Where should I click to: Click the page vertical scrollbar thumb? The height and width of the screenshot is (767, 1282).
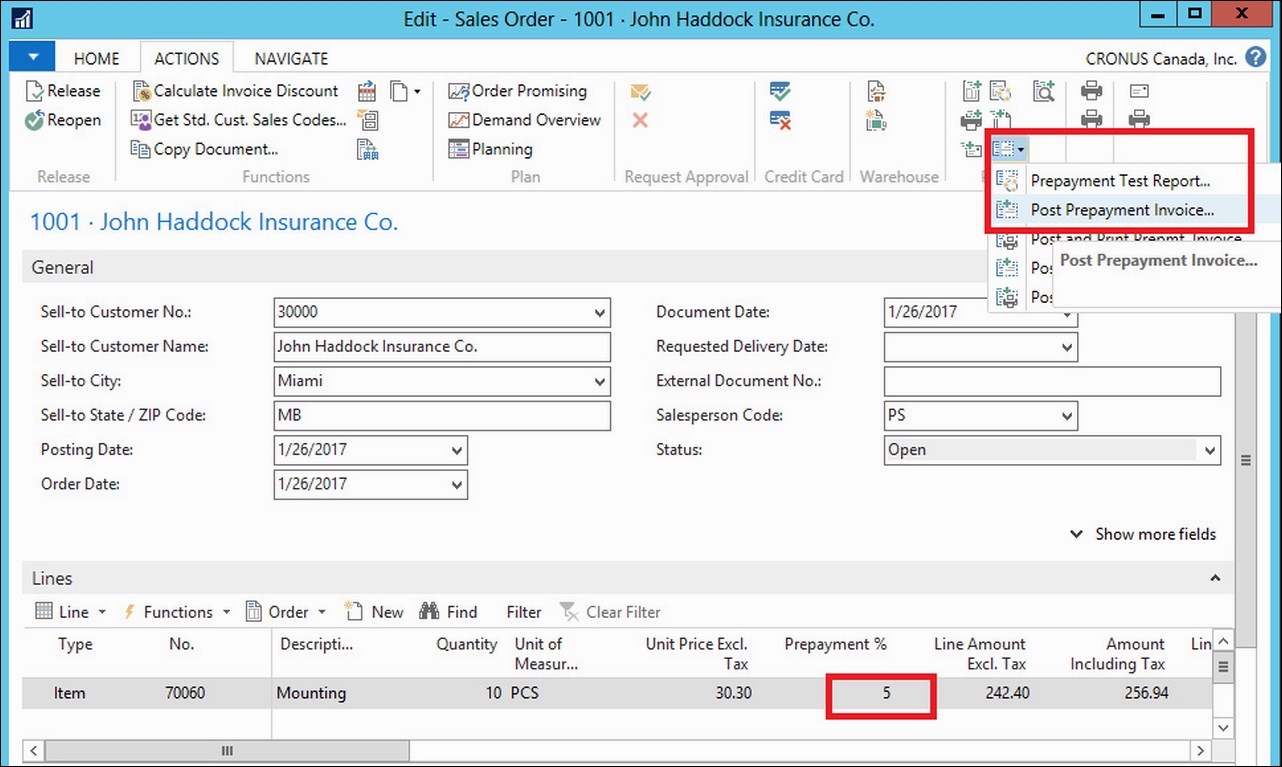[x=1246, y=461]
